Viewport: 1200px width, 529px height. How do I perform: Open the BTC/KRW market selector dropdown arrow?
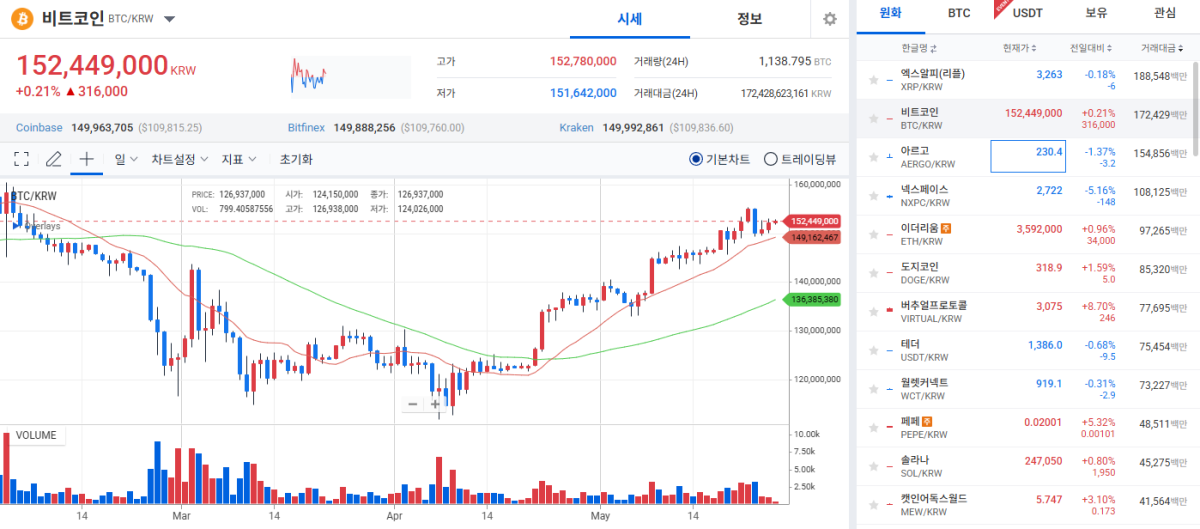[169, 19]
